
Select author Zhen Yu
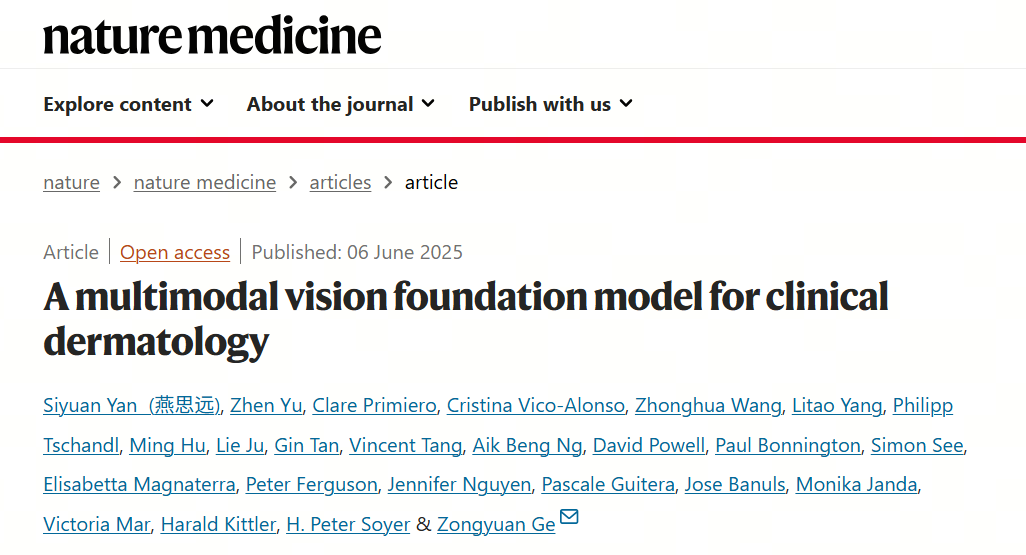tap(266, 405)
